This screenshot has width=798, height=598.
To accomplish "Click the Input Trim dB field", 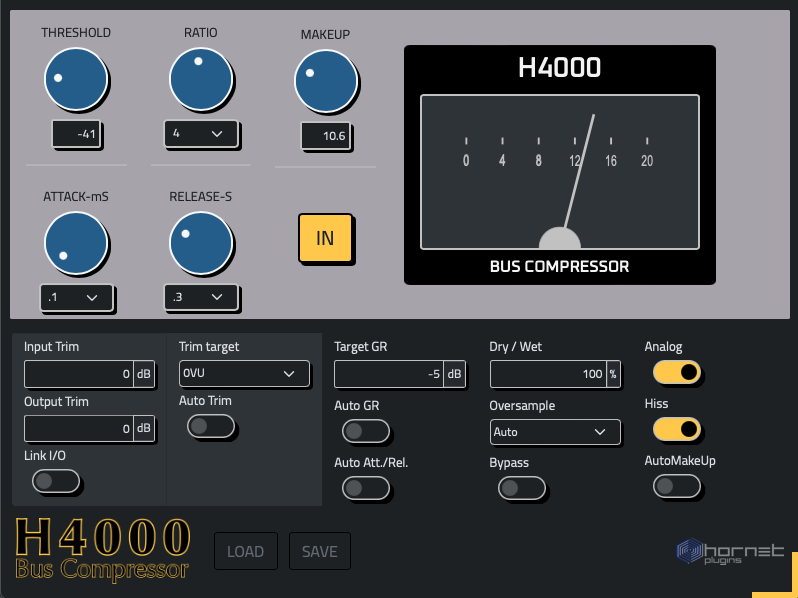I will [78, 375].
